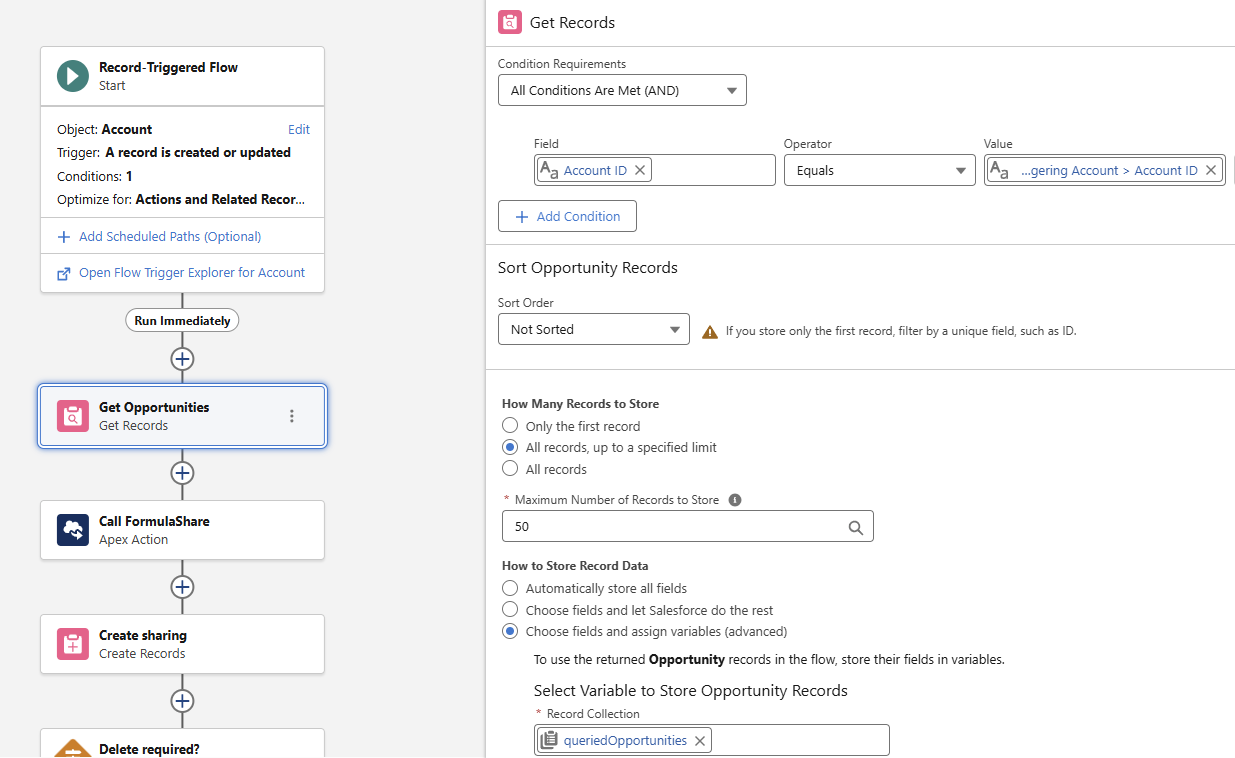The width and height of the screenshot is (1235, 758).
Task: Click the Delete required? decision icon
Action: click(72, 748)
